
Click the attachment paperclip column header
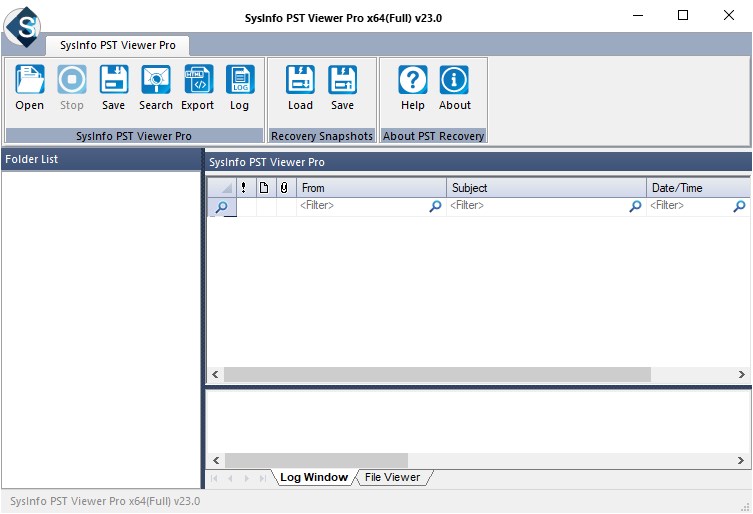pyautogui.click(x=284, y=187)
